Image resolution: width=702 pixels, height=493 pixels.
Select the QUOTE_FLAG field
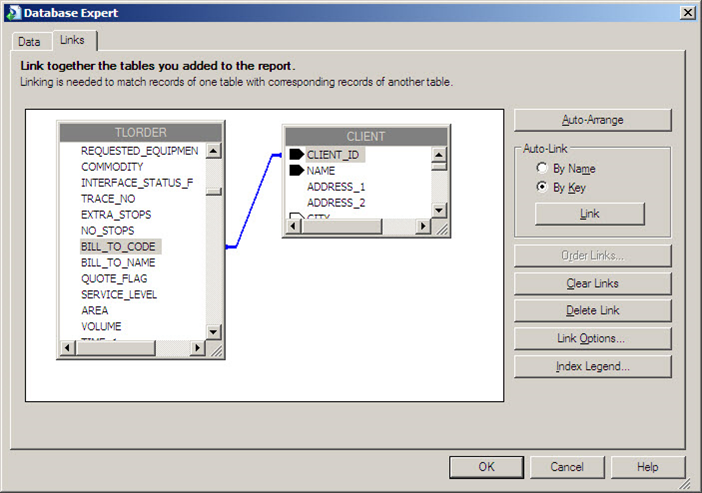point(114,279)
